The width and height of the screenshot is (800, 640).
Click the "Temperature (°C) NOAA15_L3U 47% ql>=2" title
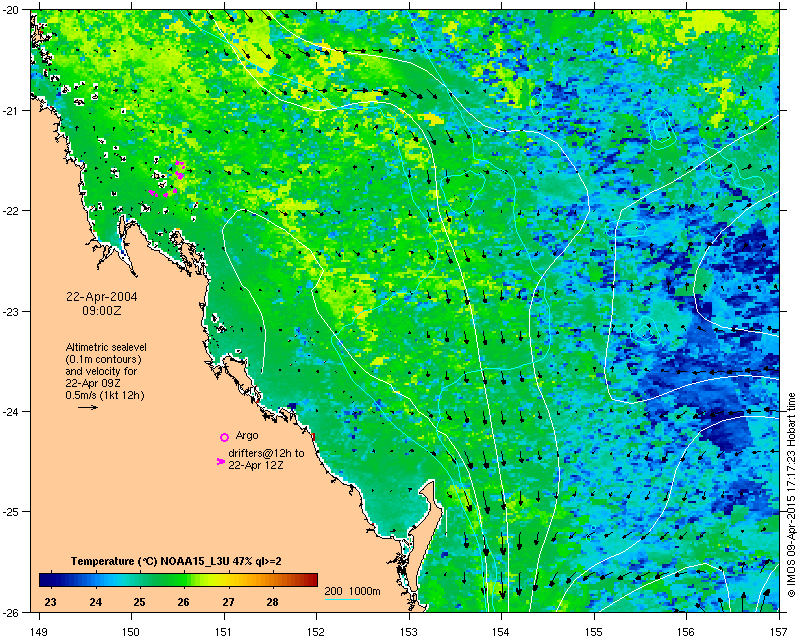[x=176, y=561]
